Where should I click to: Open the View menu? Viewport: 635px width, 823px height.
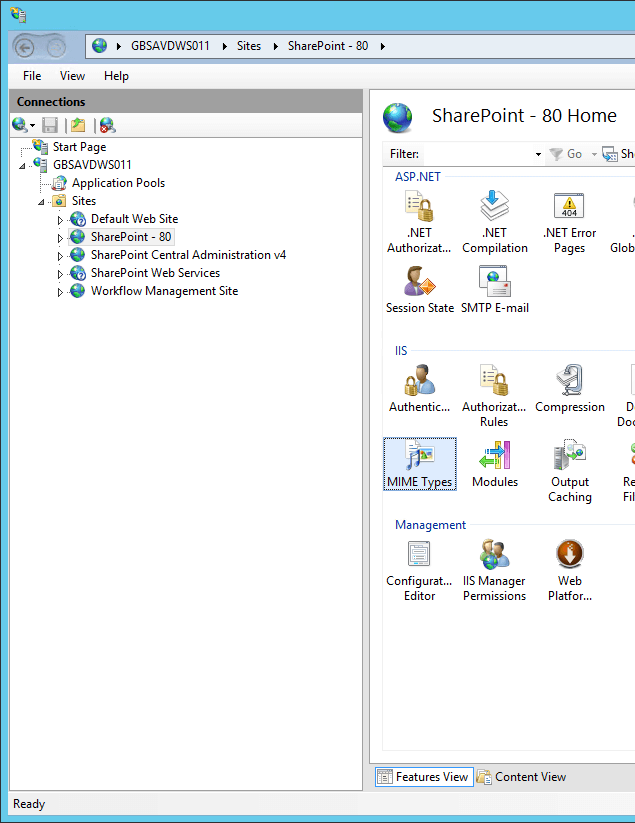point(72,76)
